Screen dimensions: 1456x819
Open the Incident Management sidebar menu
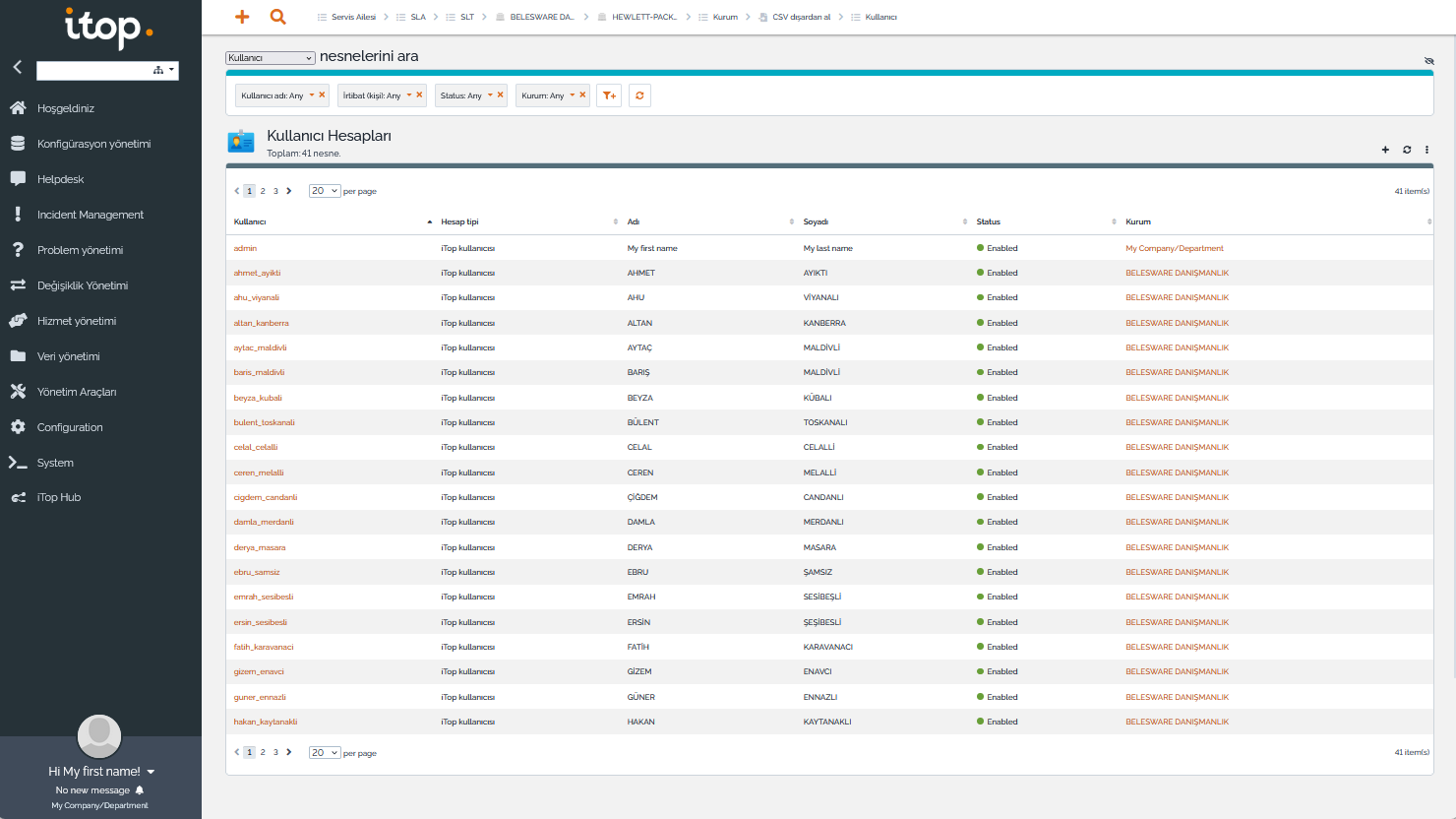coord(90,215)
